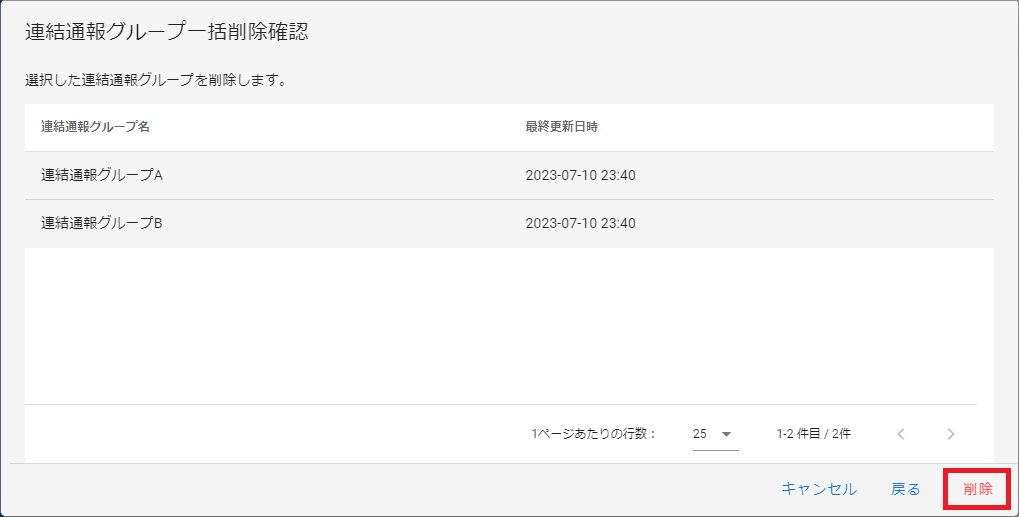Click the 選択した連結通報グループを削除します message

157,79
